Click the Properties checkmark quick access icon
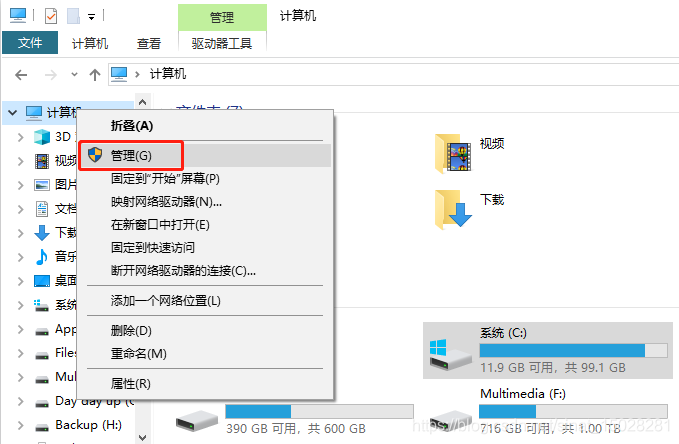This screenshot has width=679, height=444. click(x=51, y=16)
